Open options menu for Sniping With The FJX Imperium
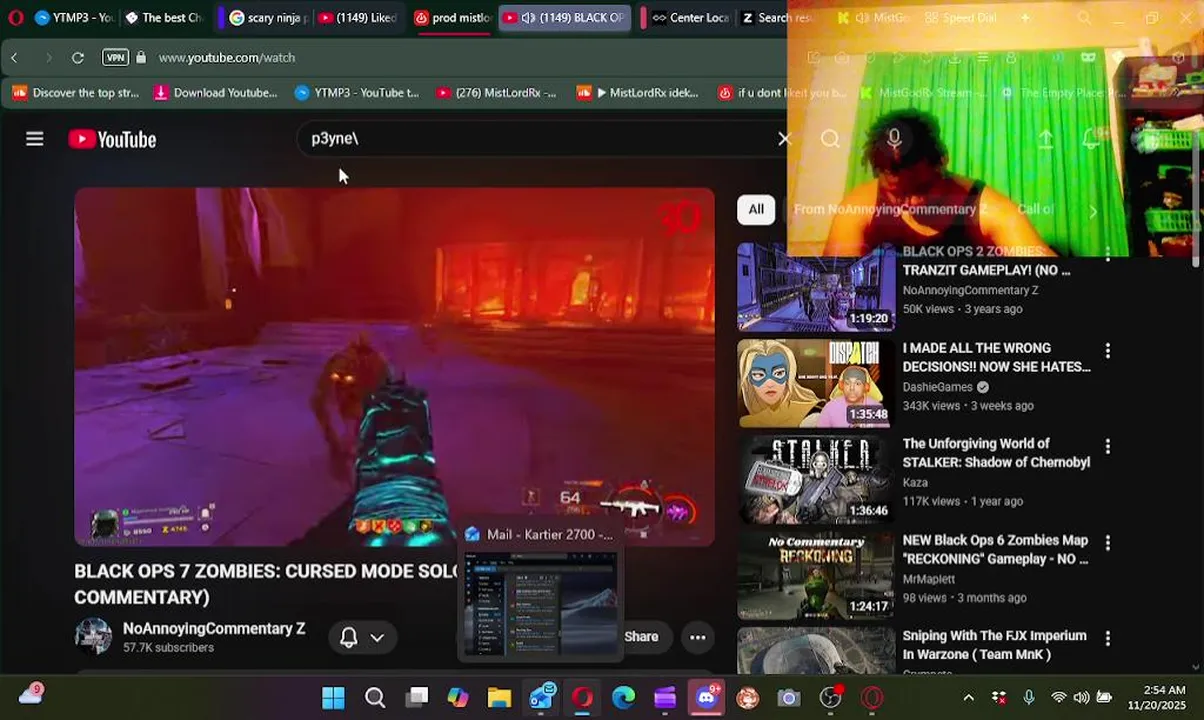This screenshot has height=720, width=1204. (x=1107, y=638)
